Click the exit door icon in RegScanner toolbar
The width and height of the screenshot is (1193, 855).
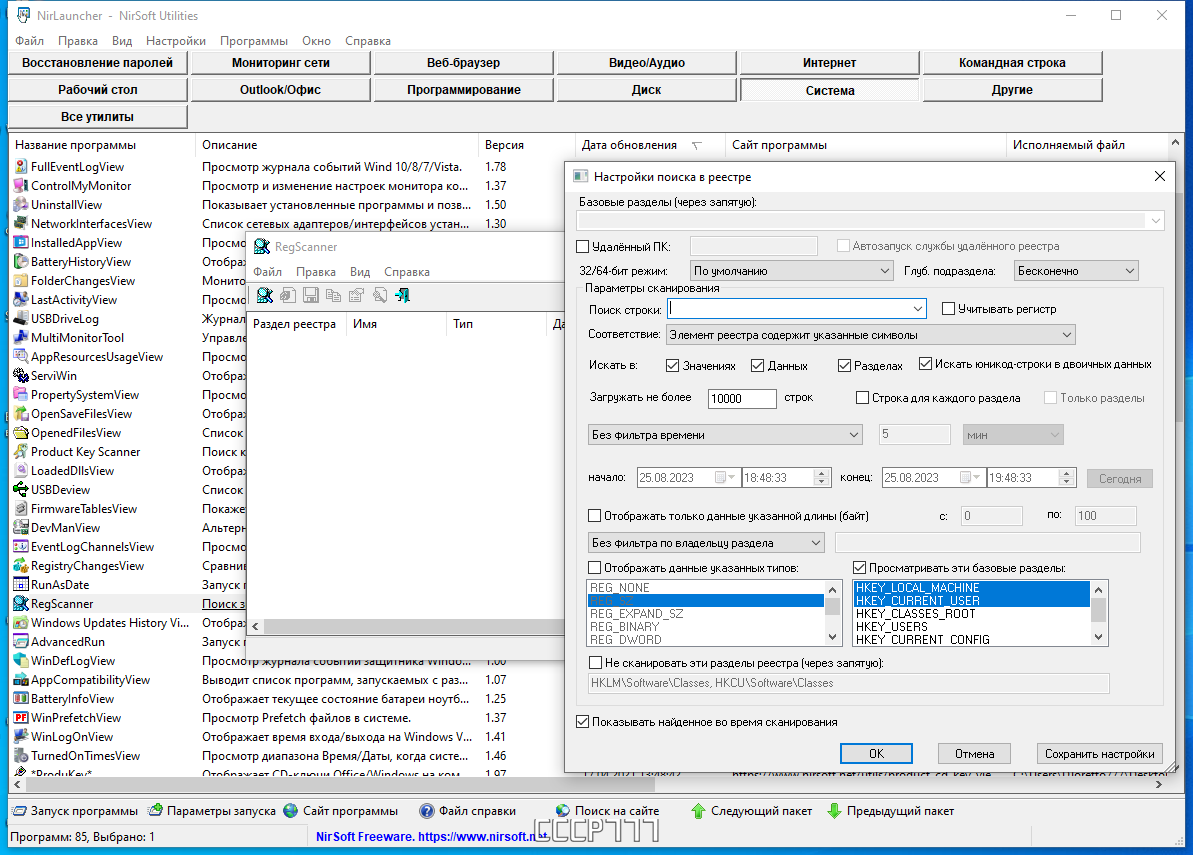[x=402, y=296]
